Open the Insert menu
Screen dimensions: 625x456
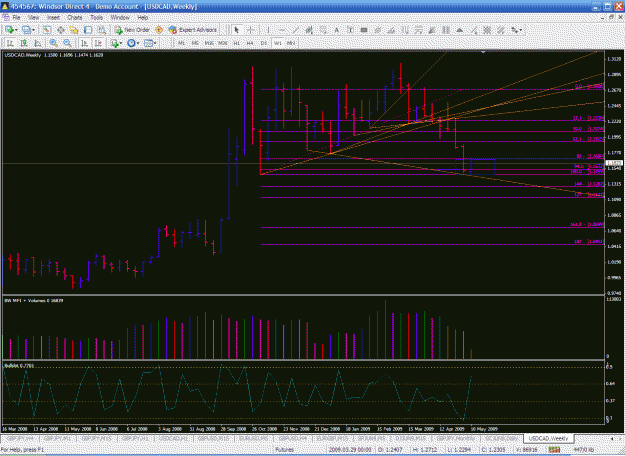pyautogui.click(x=53, y=18)
